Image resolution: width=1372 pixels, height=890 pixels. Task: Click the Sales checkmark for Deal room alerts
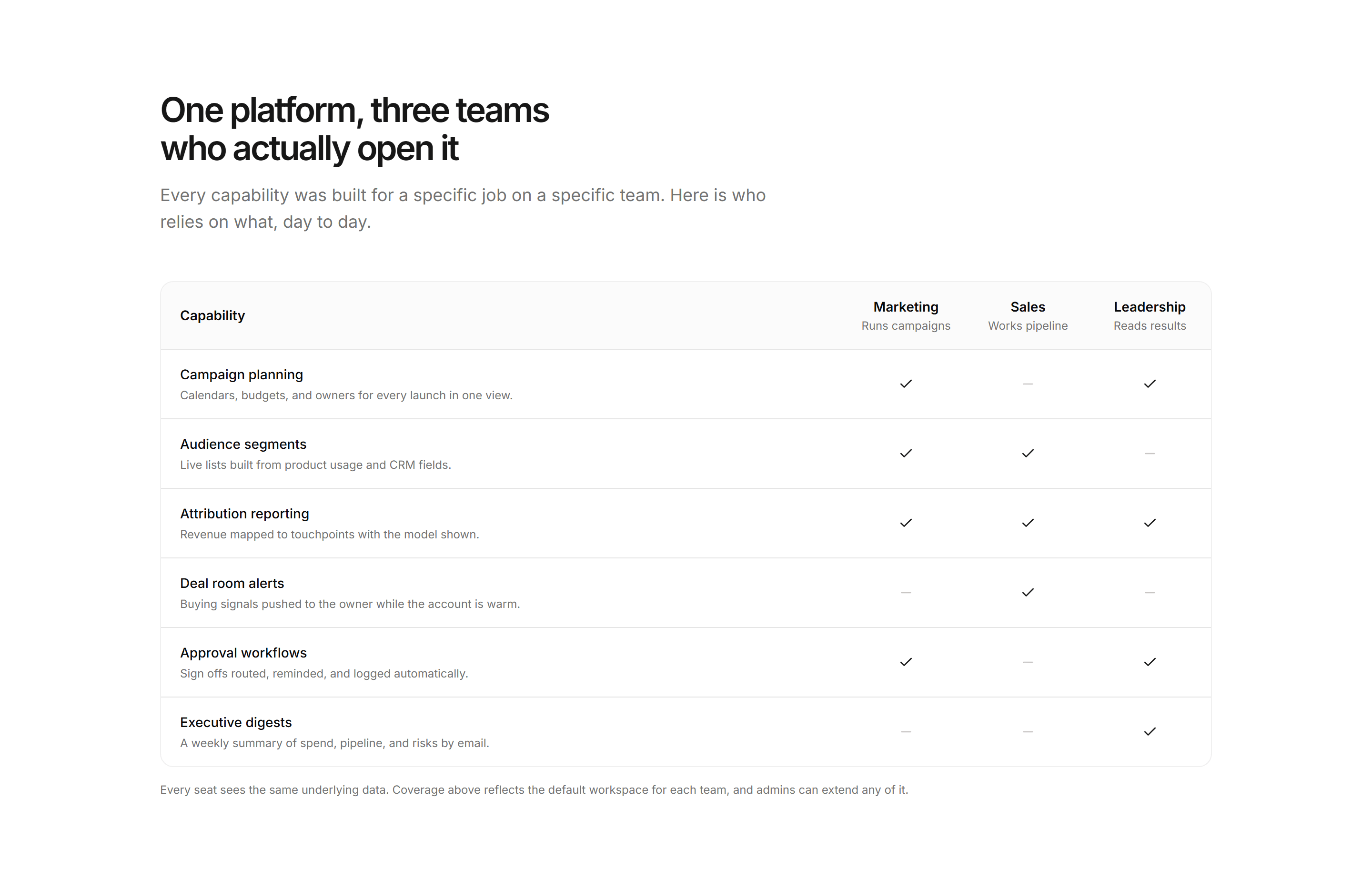1027,593
